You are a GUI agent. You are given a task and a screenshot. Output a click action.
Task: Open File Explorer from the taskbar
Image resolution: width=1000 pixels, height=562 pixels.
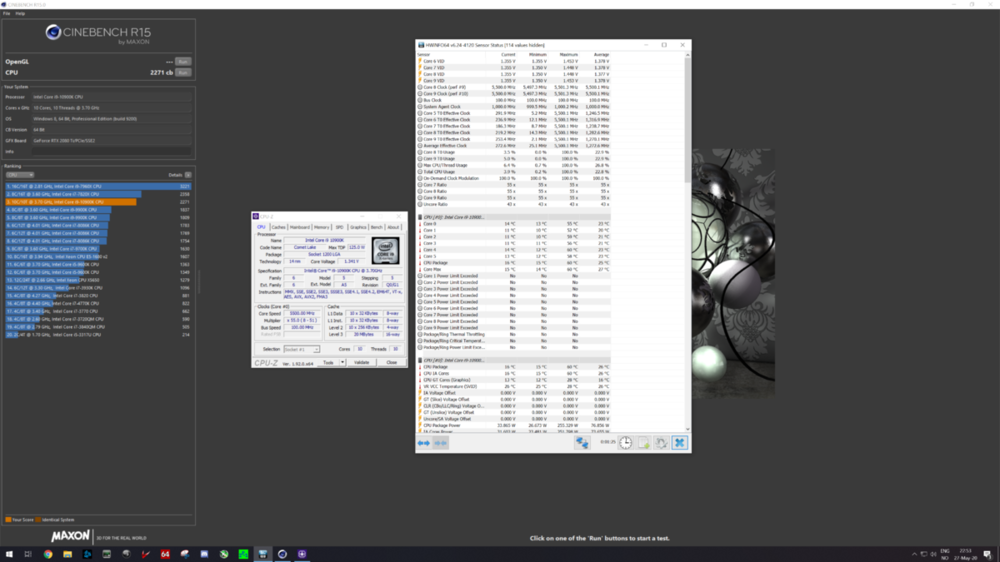coord(67,554)
